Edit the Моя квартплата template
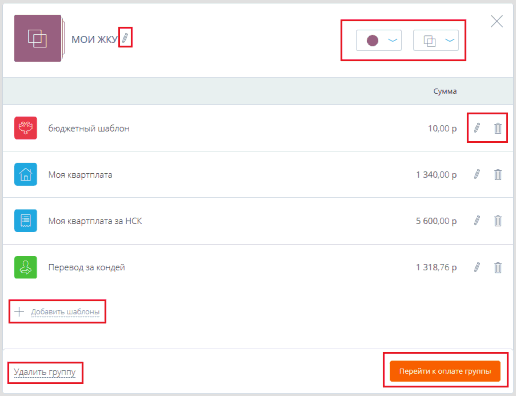 coord(477,174)
